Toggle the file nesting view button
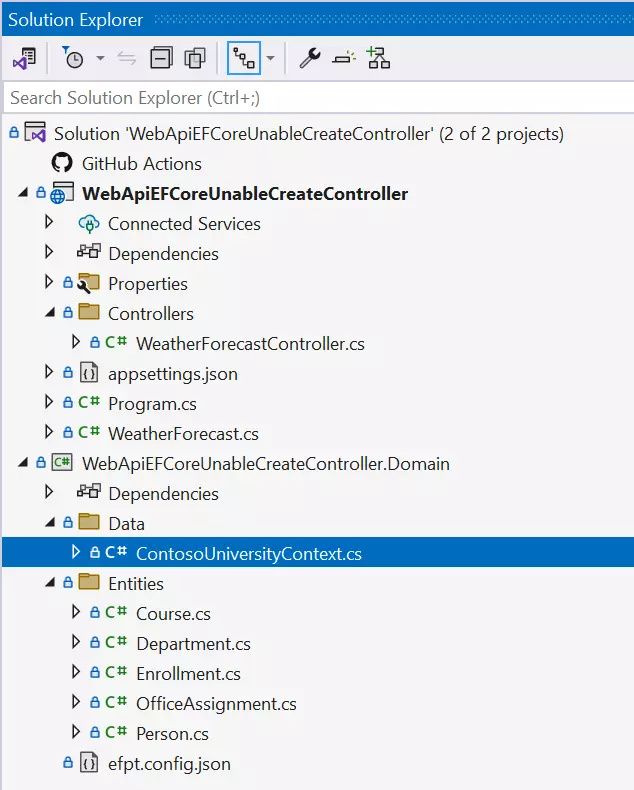 click(x=244, y=58)
